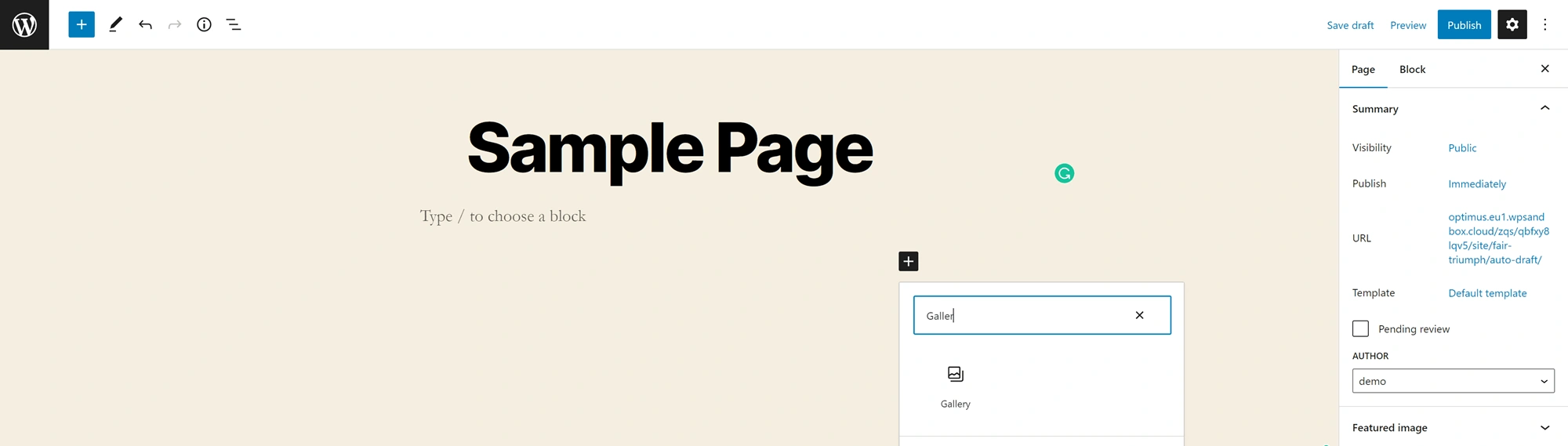Open the Author dropdown showing demo
Image resolution: width=1568 pixels, height=446 pixels.
pos(1453,381)
